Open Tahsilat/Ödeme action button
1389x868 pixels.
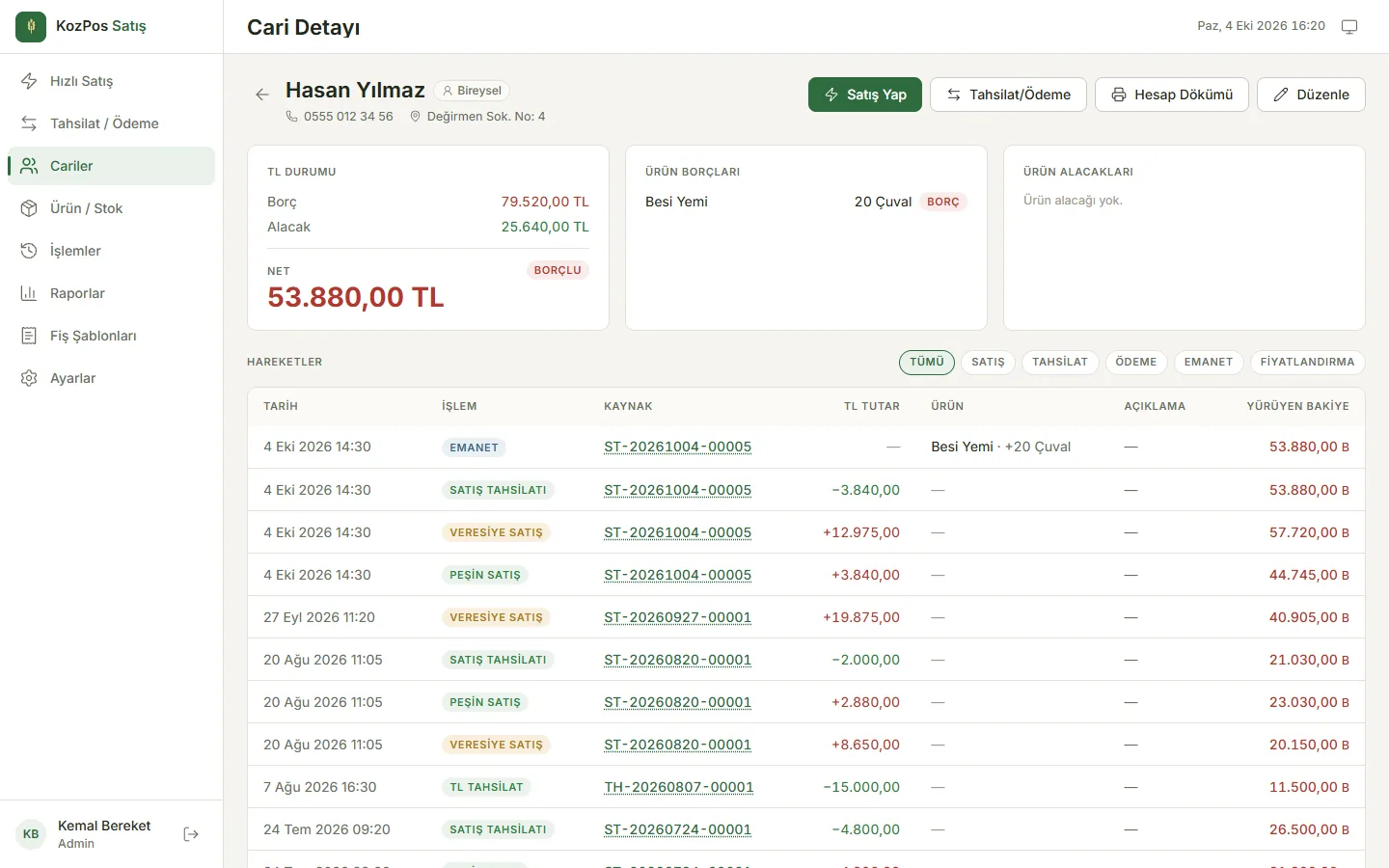[1008, 95]
